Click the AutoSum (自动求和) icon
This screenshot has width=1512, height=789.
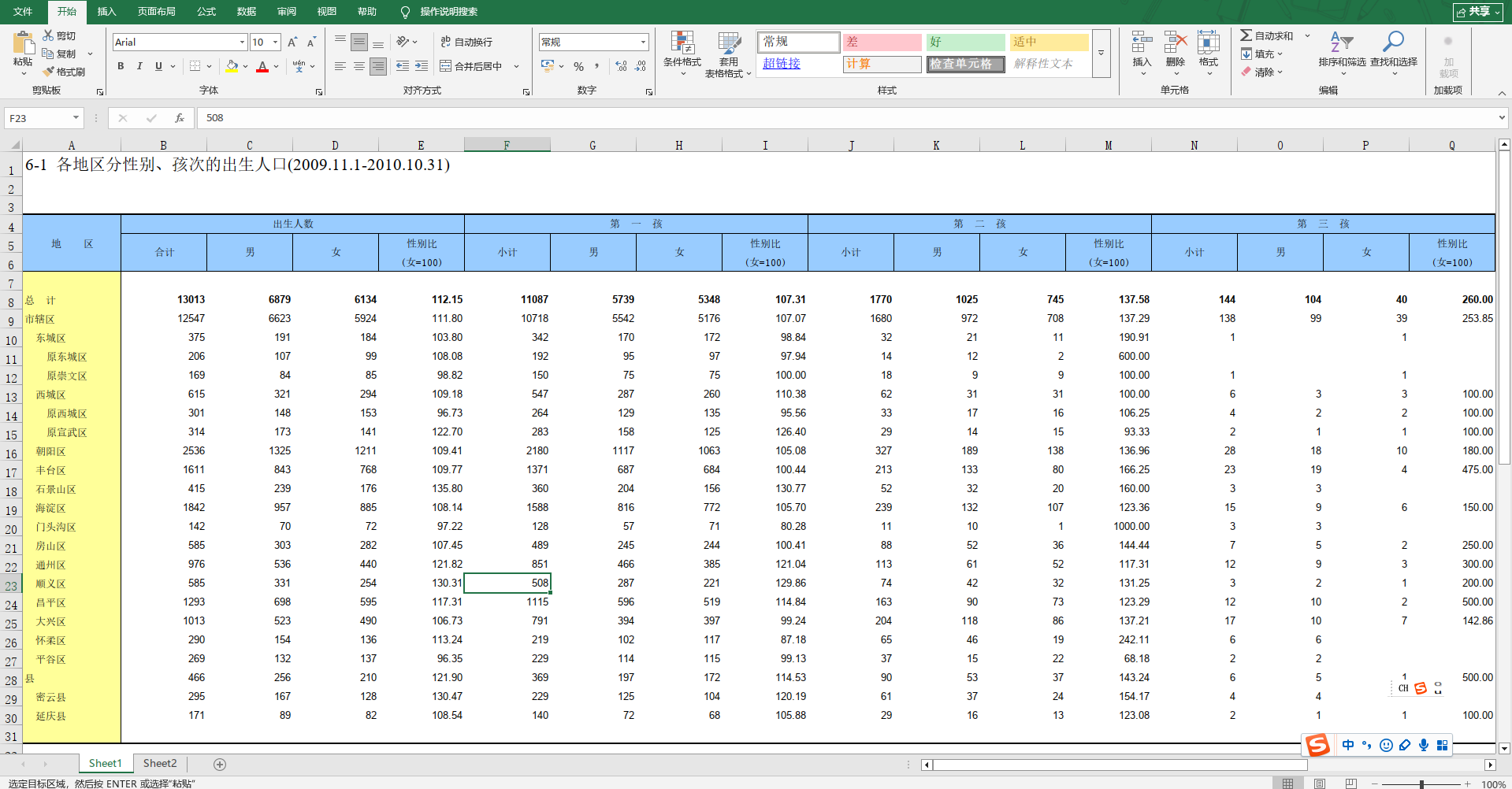tap(1246, 35)
